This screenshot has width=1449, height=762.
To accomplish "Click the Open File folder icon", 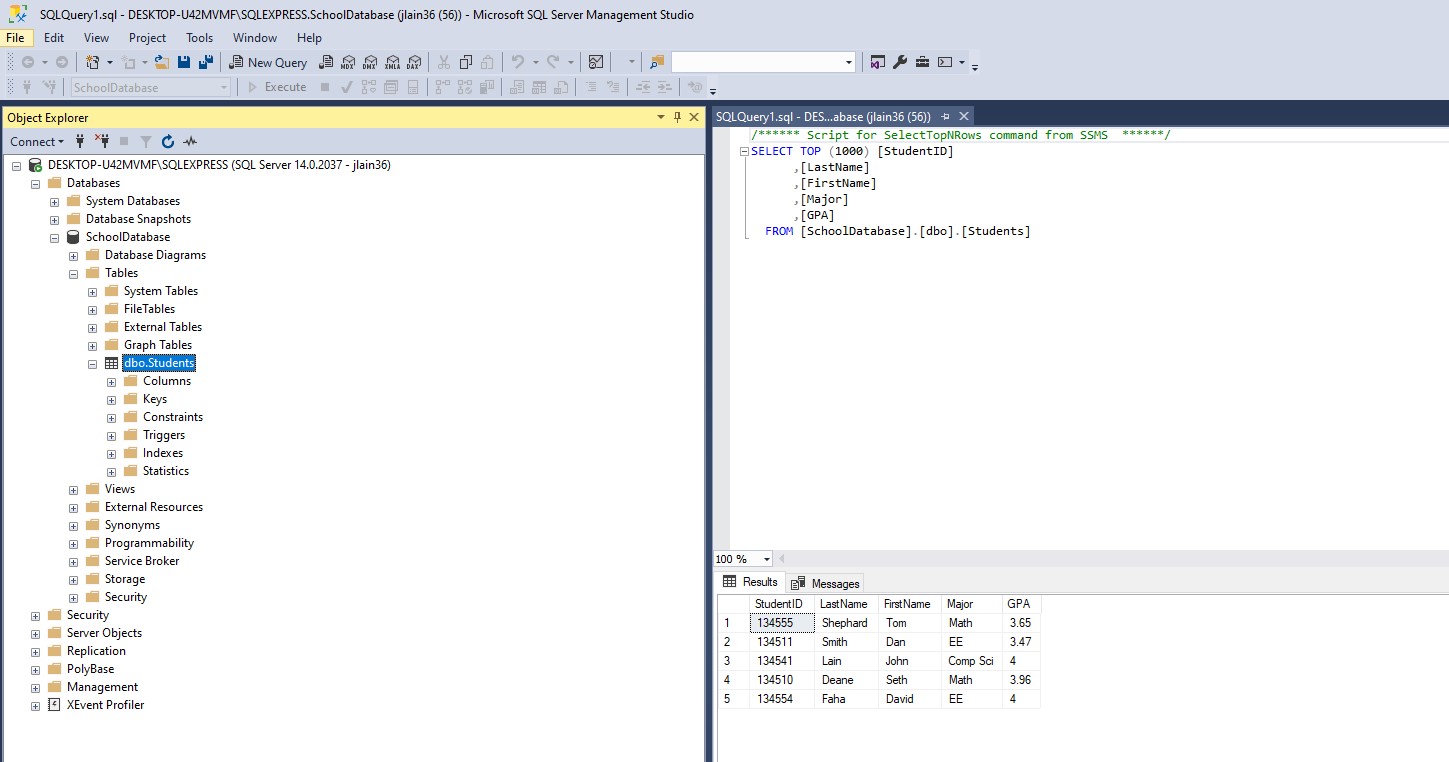I will pos(161,62).
